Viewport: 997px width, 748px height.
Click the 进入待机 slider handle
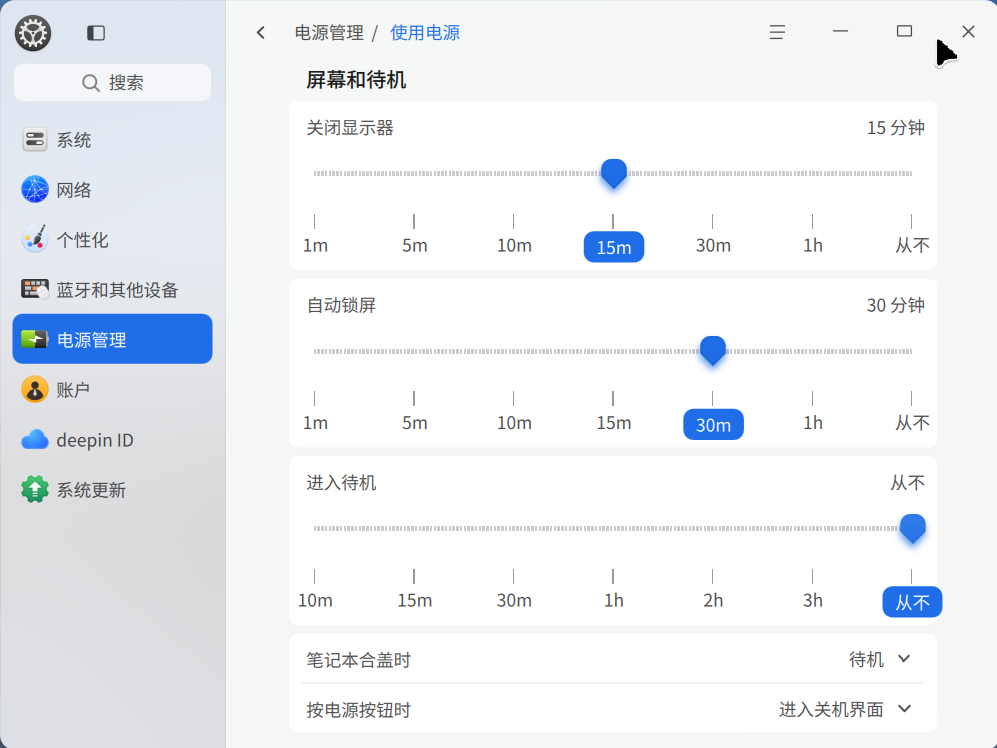point(912,529)
